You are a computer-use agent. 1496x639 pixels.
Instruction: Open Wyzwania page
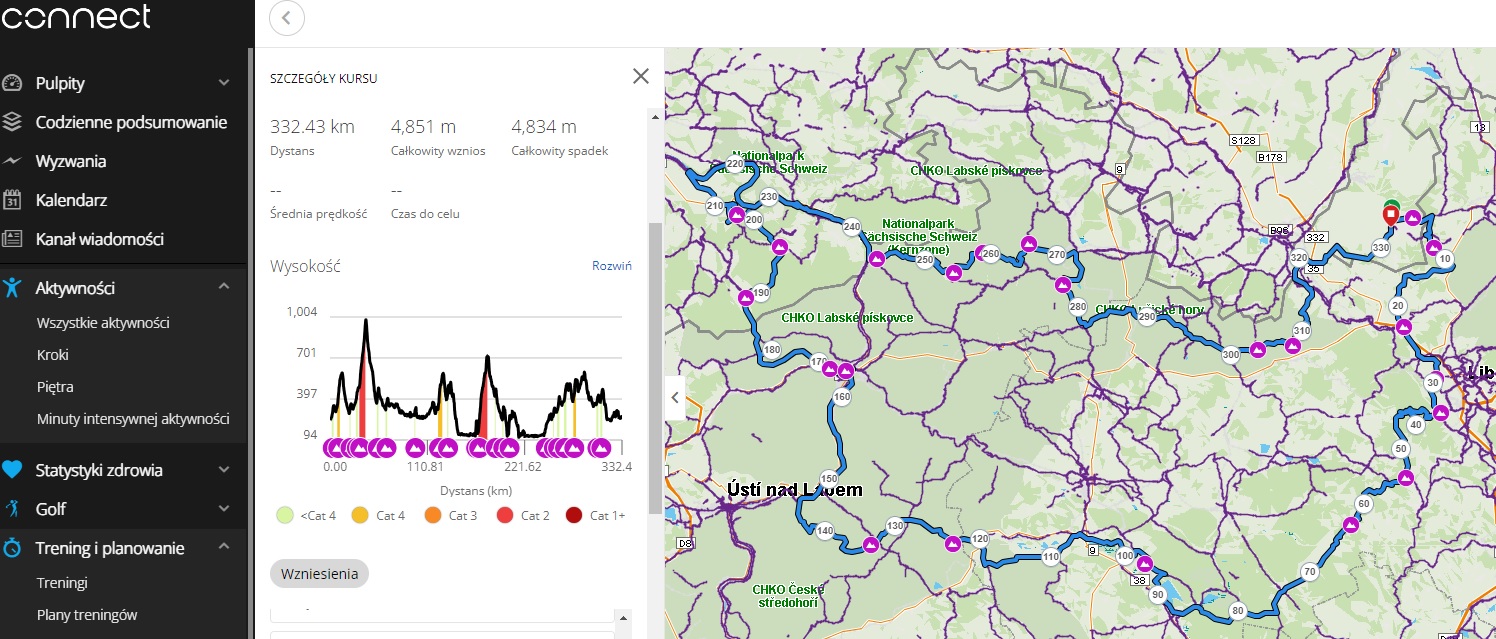coord(71,161)
